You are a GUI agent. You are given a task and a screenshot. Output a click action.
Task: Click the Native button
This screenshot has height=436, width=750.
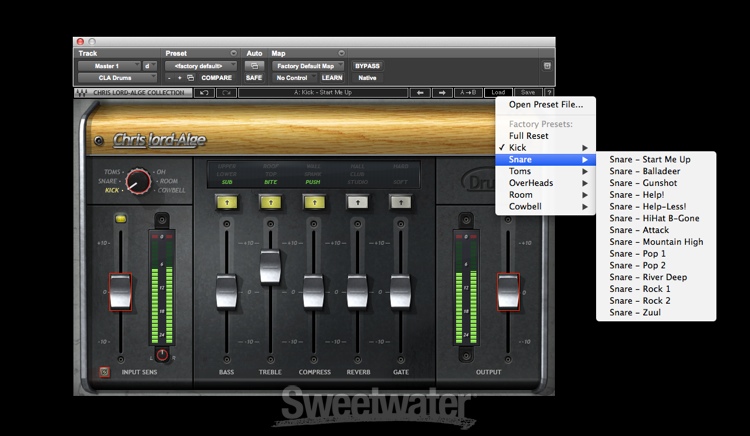[367, 78]
